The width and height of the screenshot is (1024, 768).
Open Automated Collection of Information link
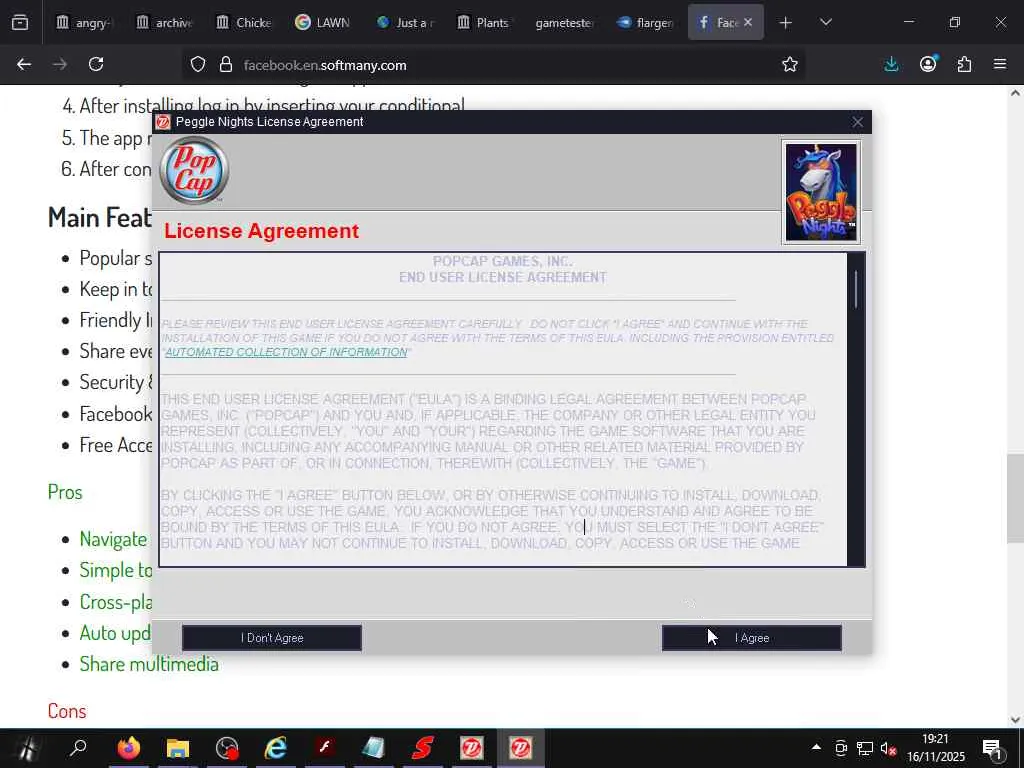pyautogui.click(x=286, y=352)
